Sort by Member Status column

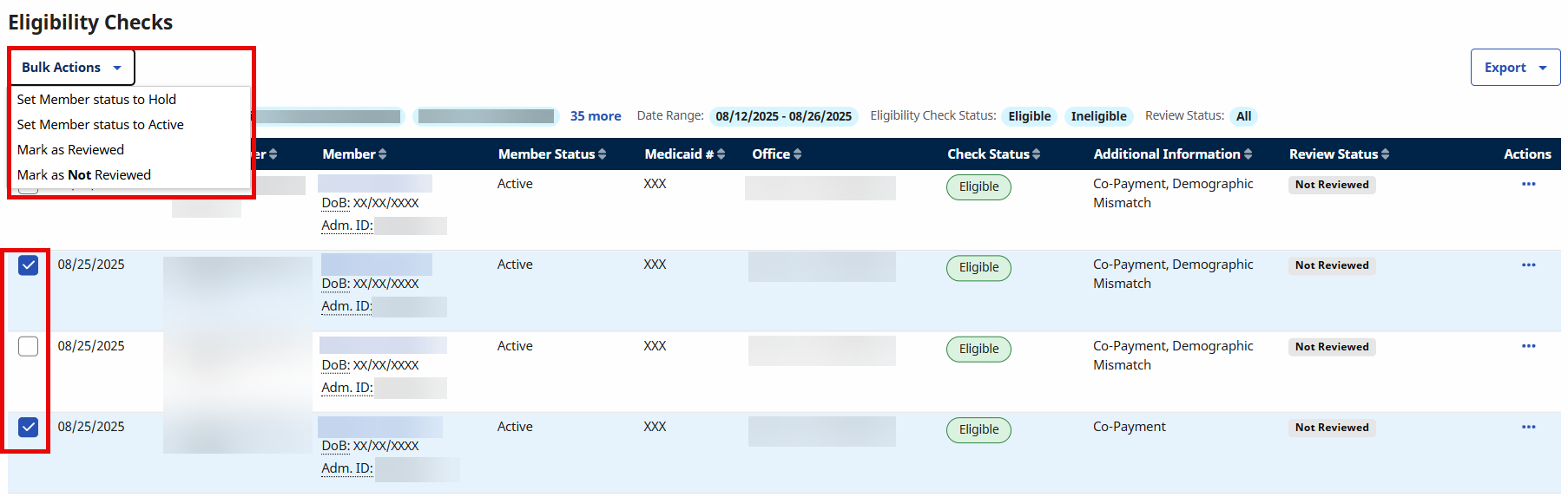(551, 154)
